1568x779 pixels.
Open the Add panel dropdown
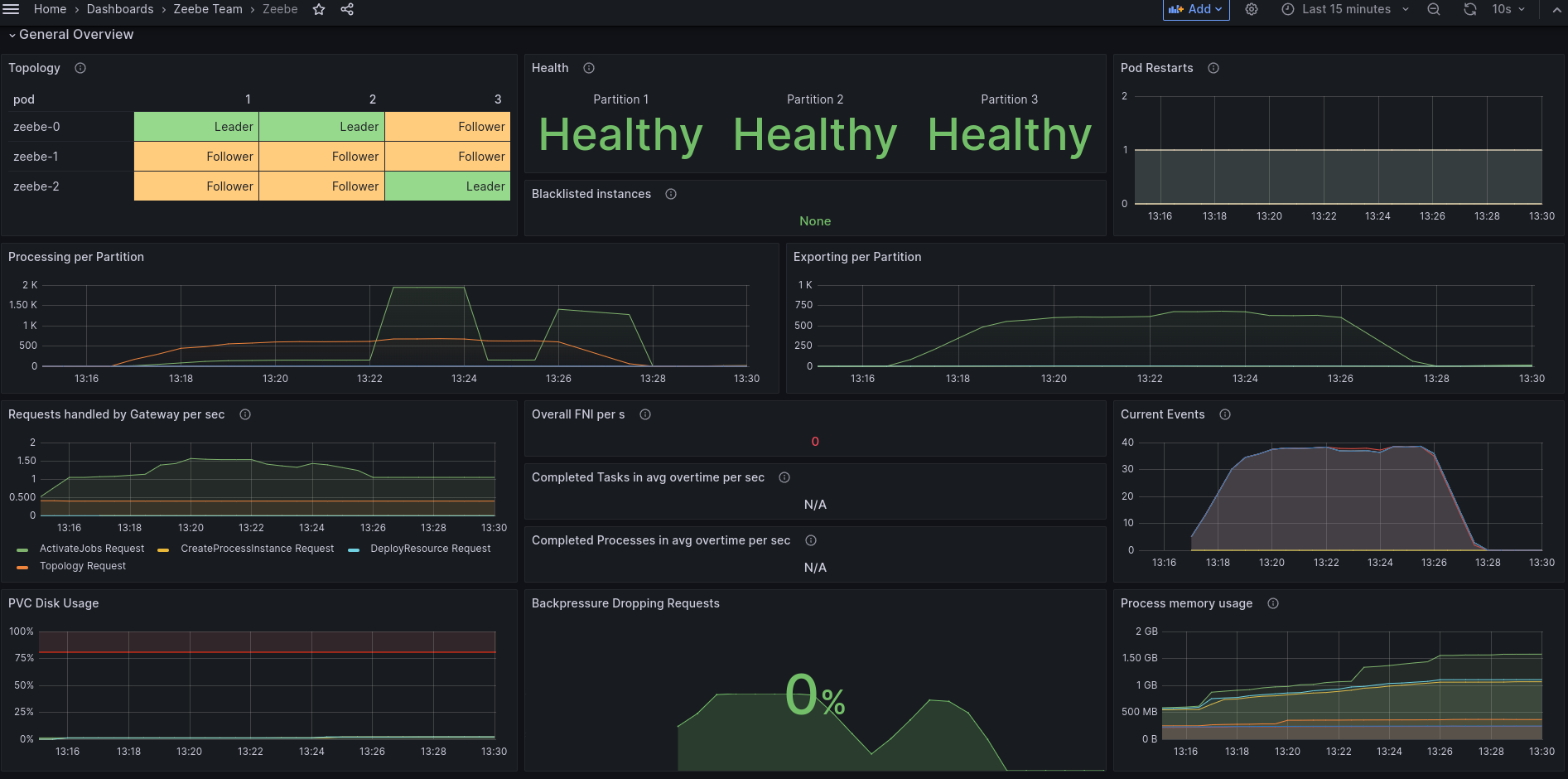point(1196,9)
